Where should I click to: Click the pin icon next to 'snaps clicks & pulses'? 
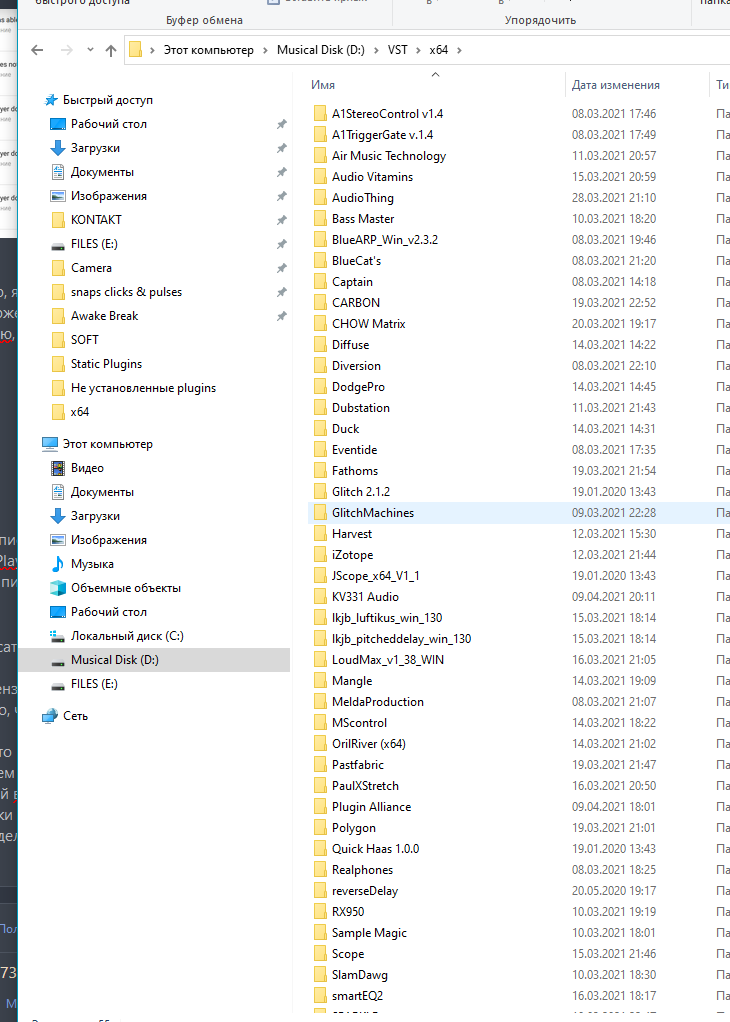pyautogui.click(x=282, y=292)
